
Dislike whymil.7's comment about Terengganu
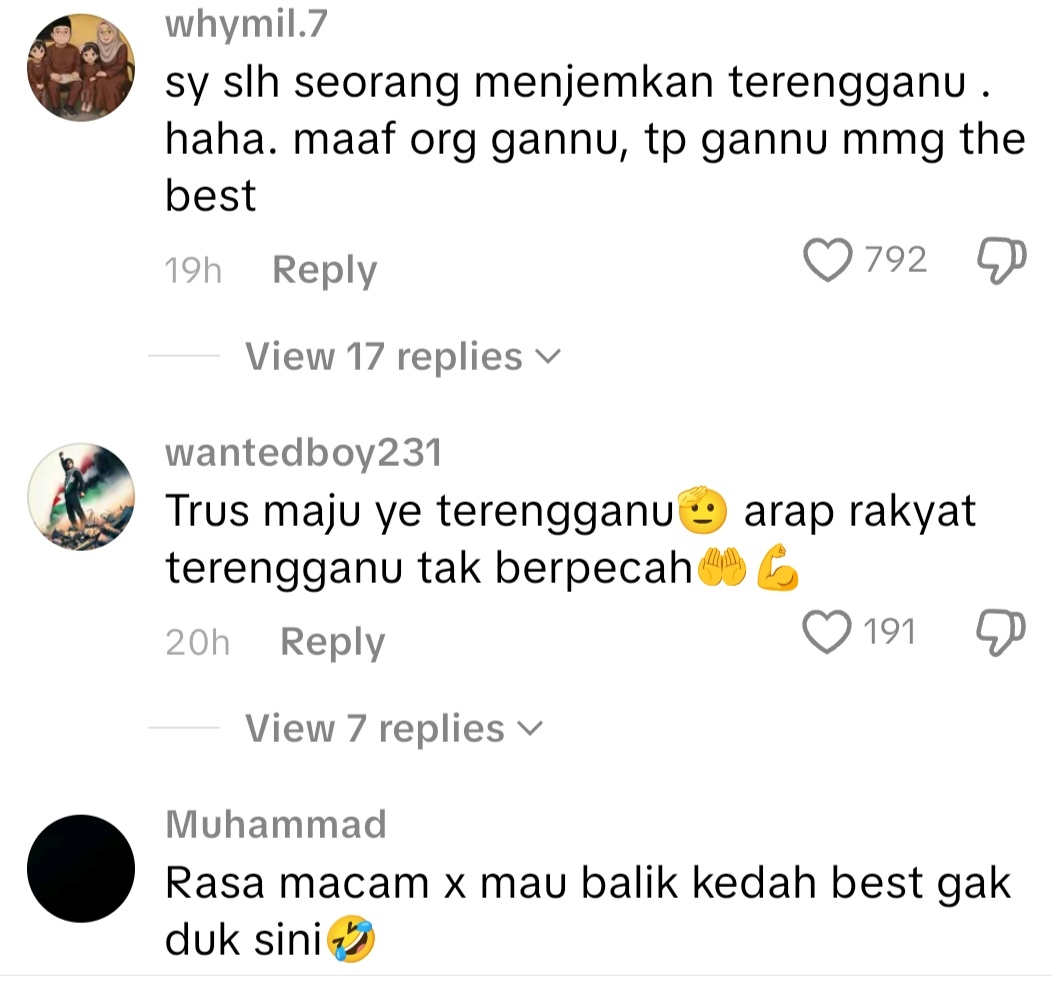tap(1001, 260)
